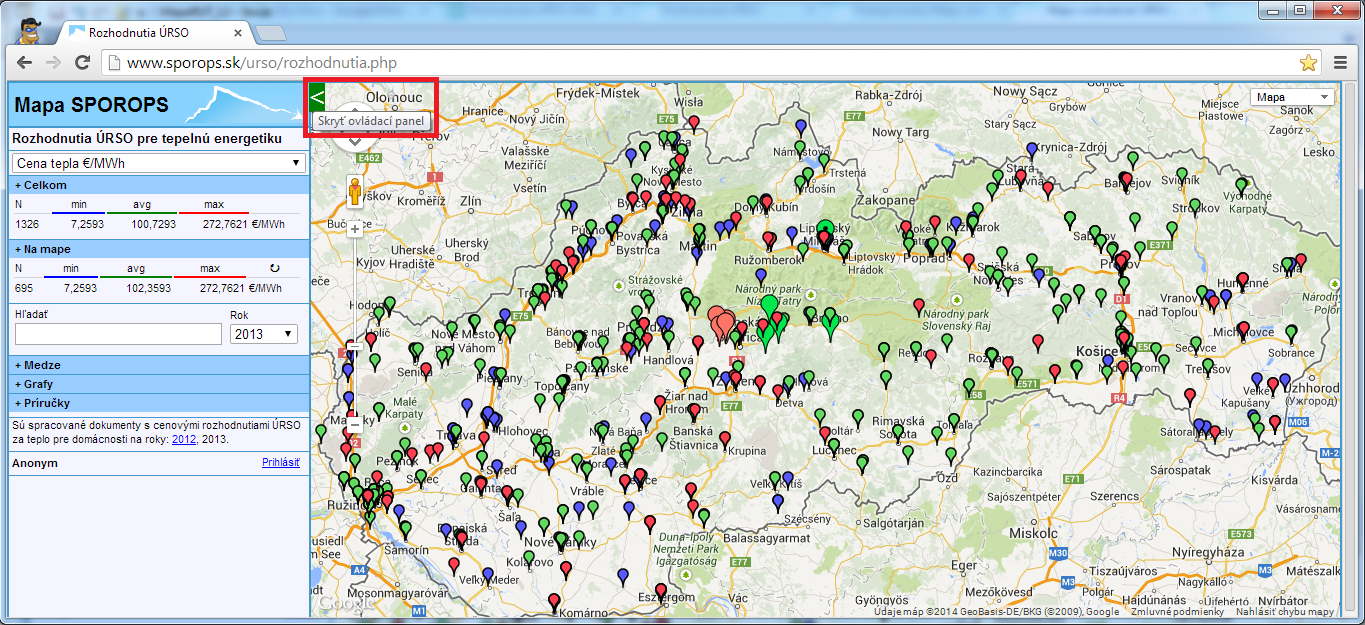Pick up the Street View pegman
Screen dimensions: 1365x625
(x=354, y=190)
